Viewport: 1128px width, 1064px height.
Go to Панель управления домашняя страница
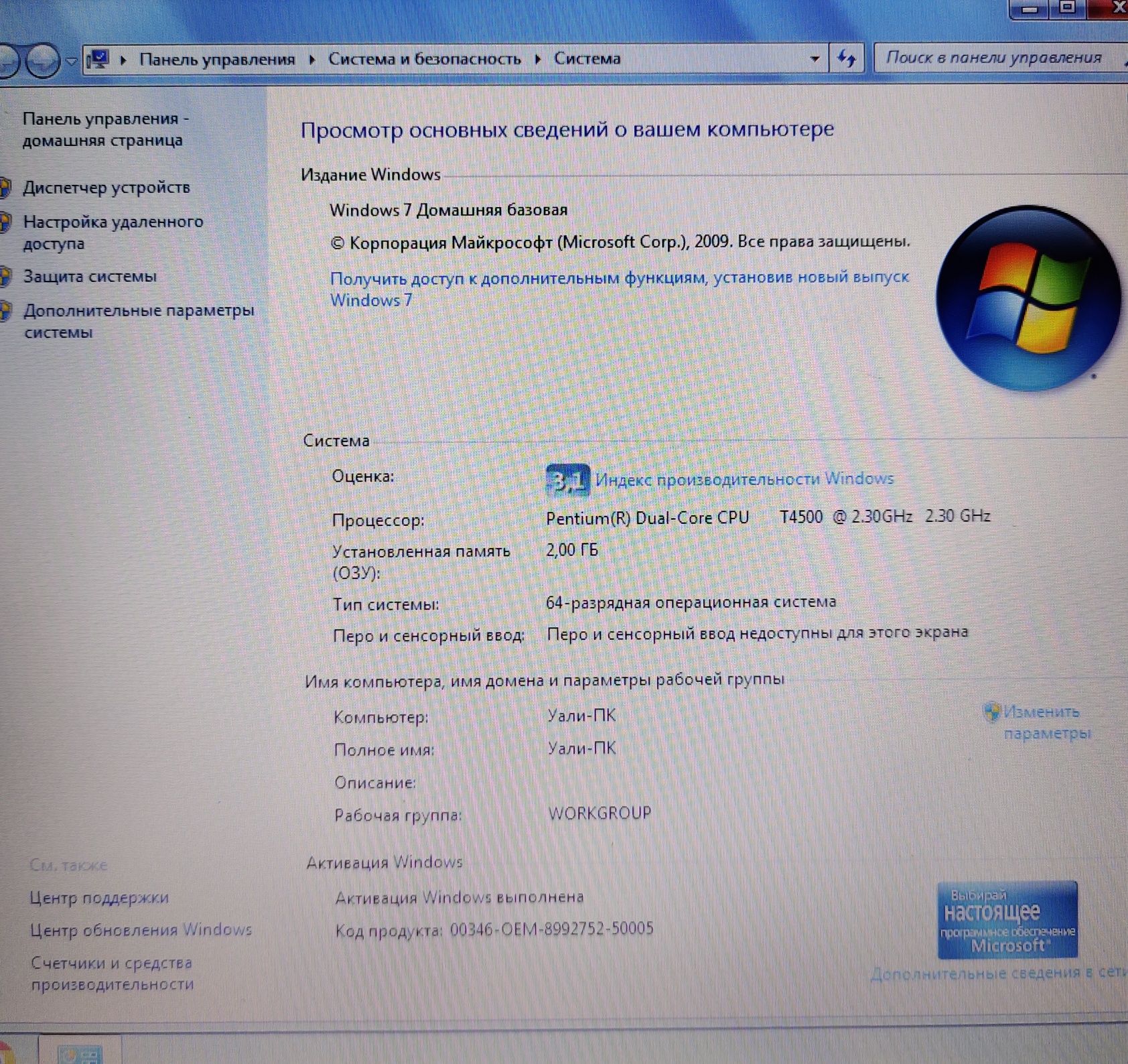[x=105, y=129]
